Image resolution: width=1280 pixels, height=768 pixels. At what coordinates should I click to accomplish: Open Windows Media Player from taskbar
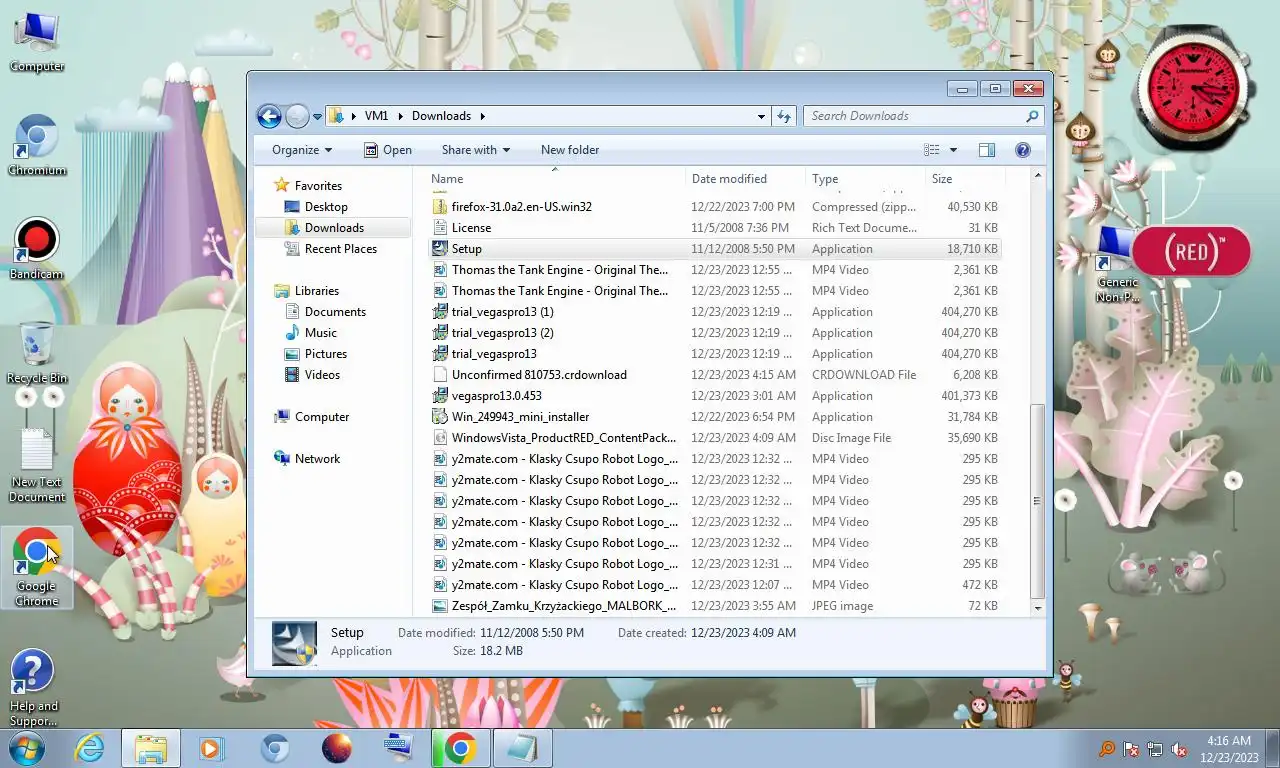click(x=211, y=749)
